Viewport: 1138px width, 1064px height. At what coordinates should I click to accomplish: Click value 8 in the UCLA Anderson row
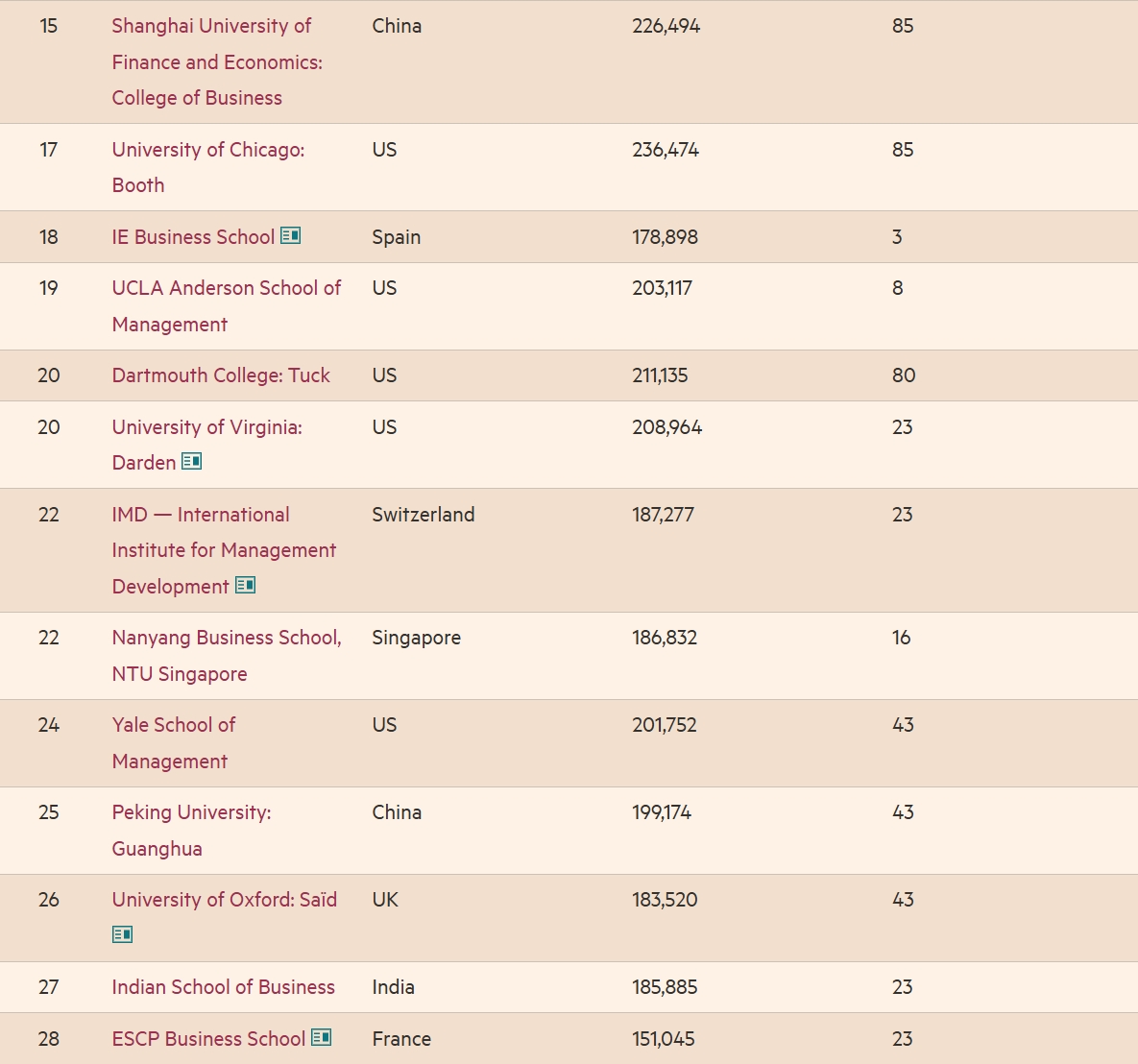[x=898, y=288]
